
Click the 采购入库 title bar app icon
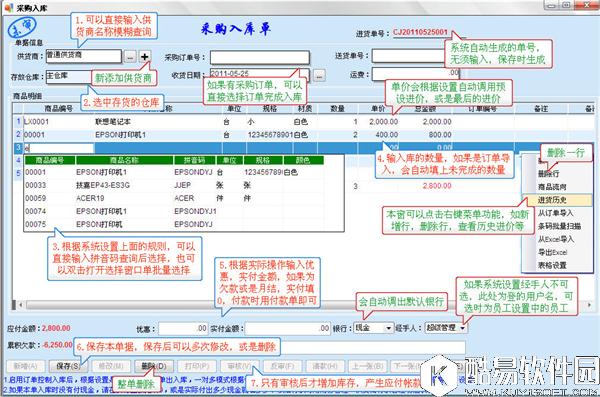tap(8, 7)
